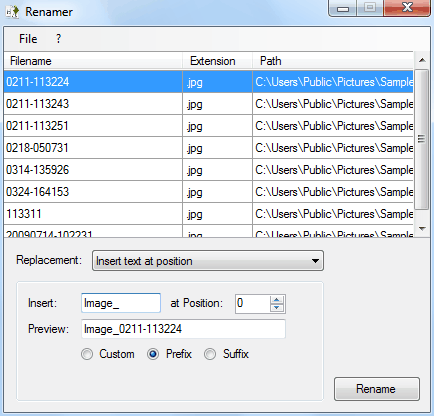This screenshot has width=434, height=416.
Task: Sort by Extension column header
Action: [x=217, y=61]
